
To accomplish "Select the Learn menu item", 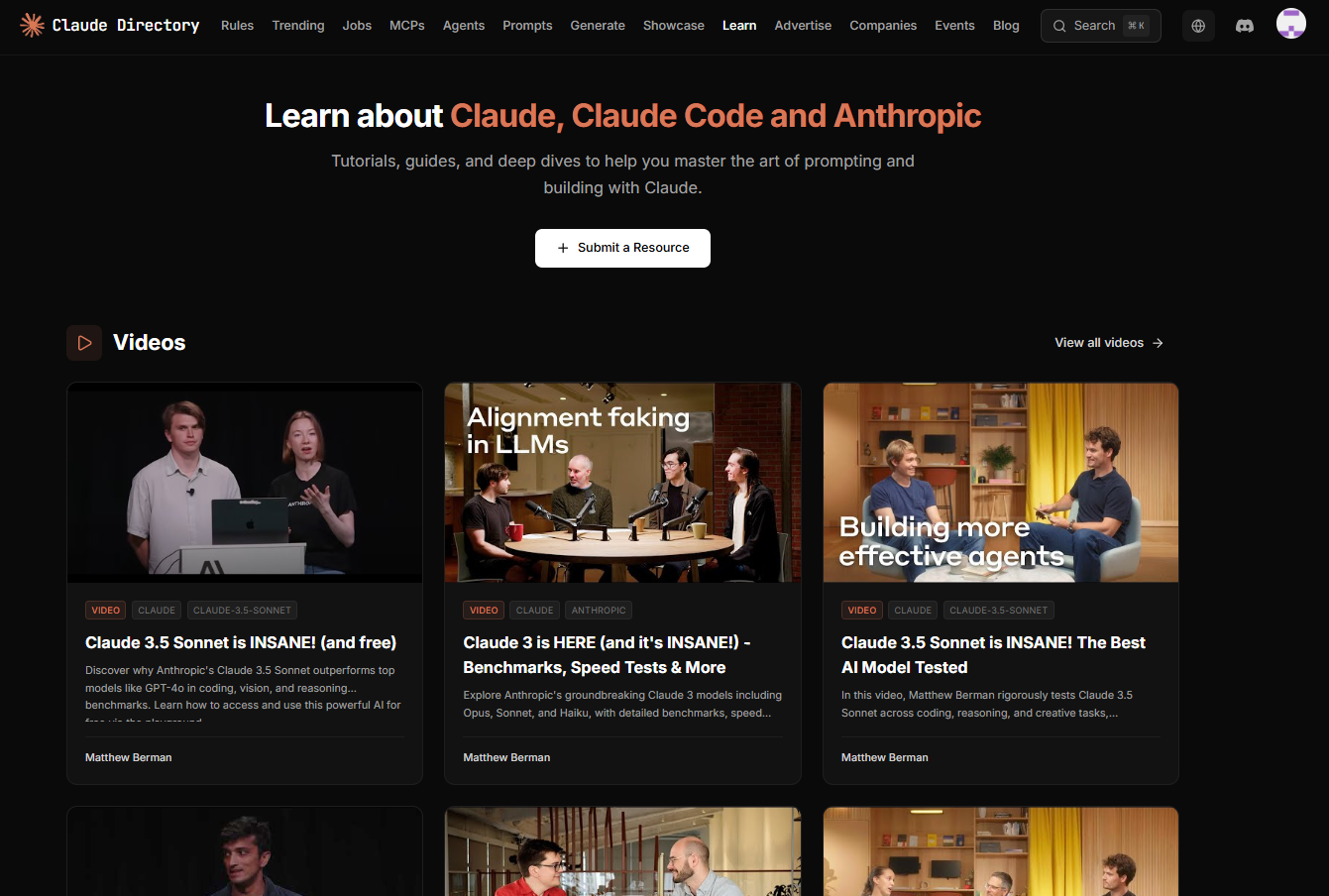I will click(x=739, y=25).
